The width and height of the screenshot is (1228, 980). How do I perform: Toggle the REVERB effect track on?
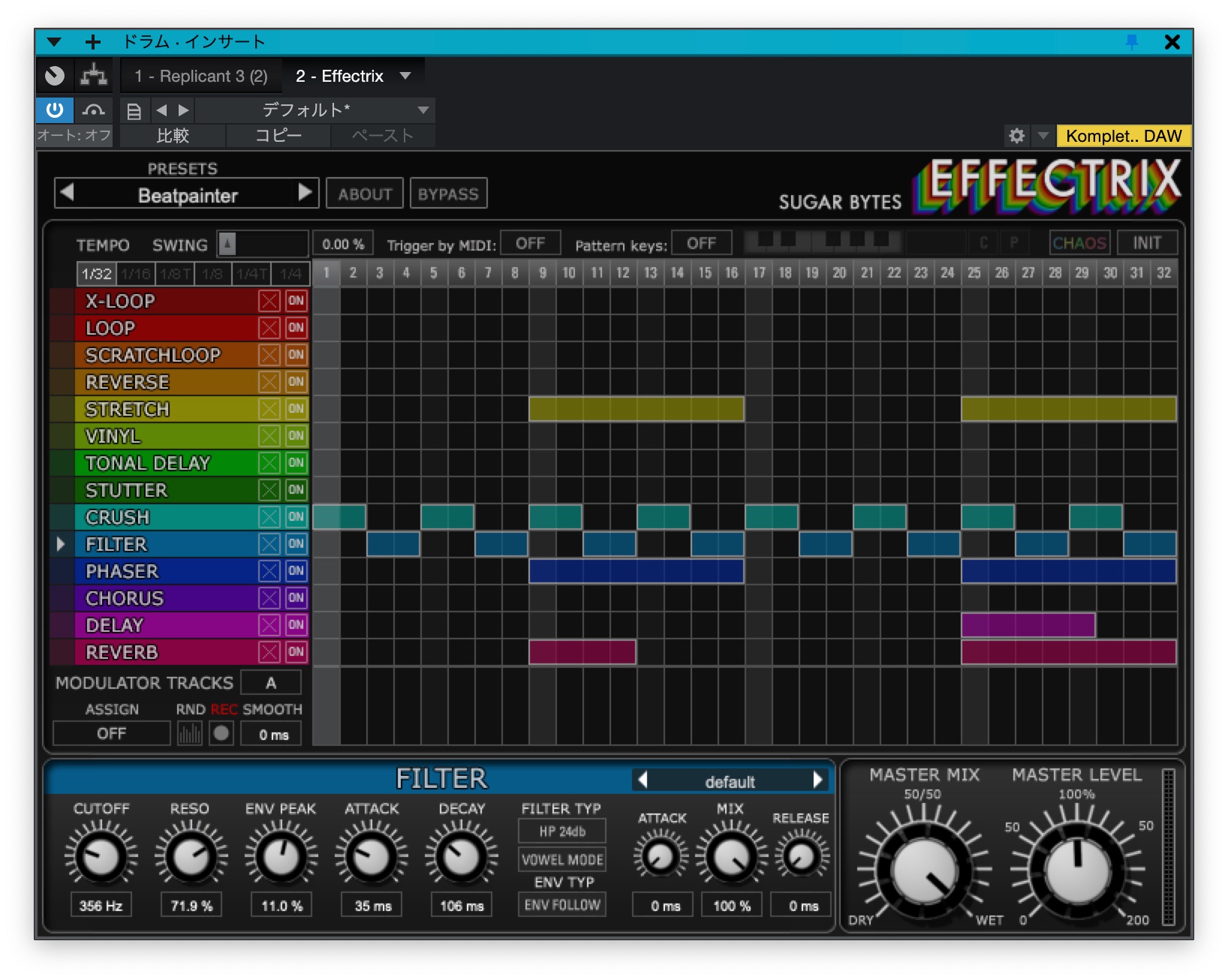[296, 652]
